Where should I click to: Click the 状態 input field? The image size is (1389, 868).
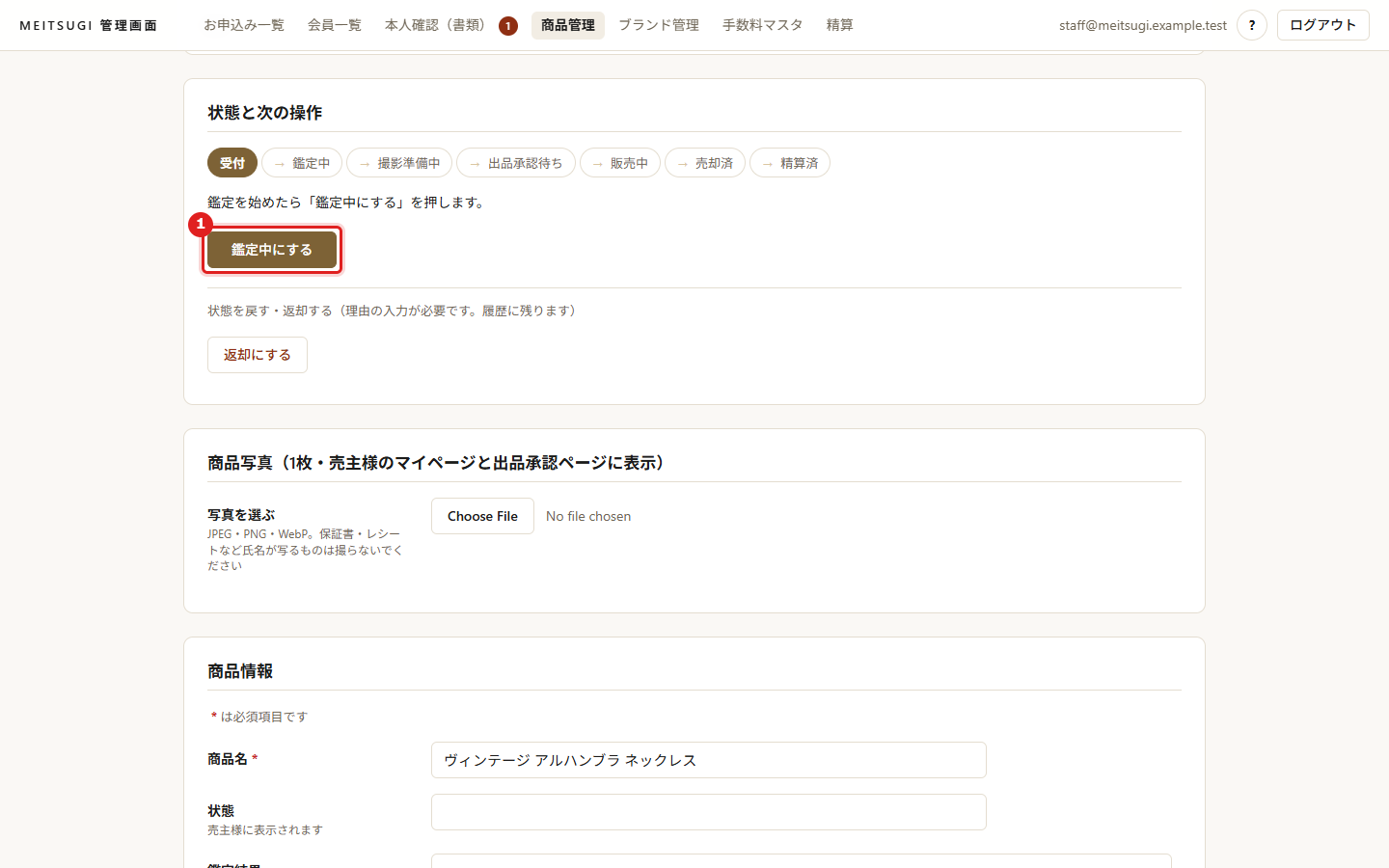click(x=709, y=812)
